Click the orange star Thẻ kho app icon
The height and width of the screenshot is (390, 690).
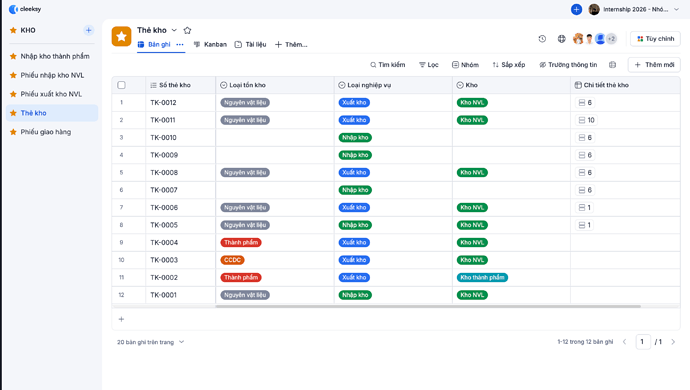[x=121, y=37]
